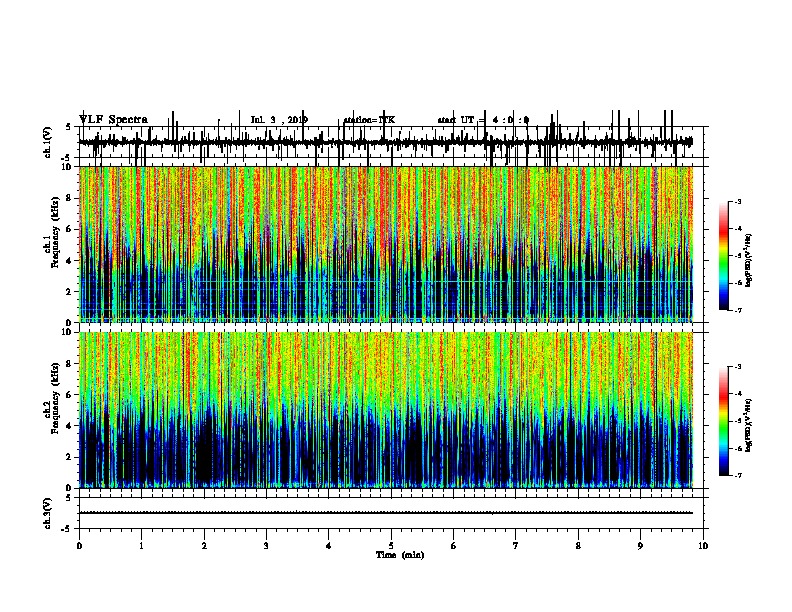Screen dimensions: 792x612
Task: Click the "-3" label on ch.1 color scale
Action: [737, 201]
